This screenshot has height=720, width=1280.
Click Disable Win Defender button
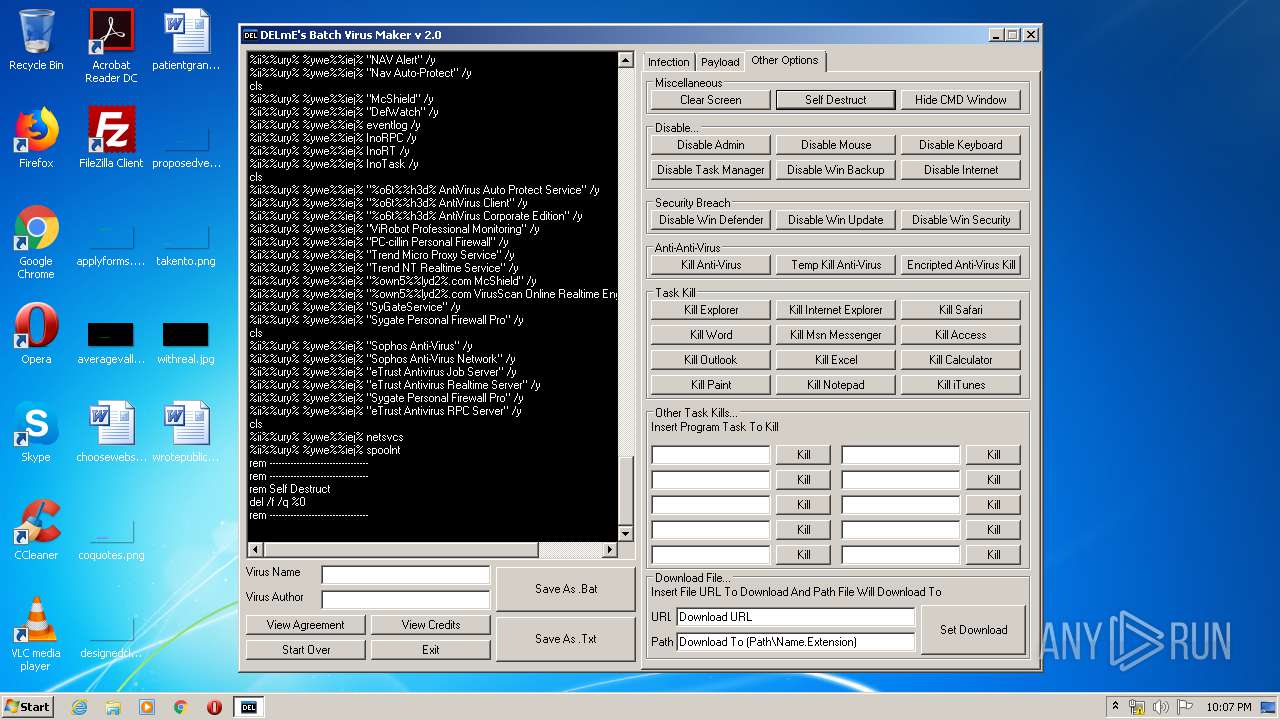[x=711, y=220]
